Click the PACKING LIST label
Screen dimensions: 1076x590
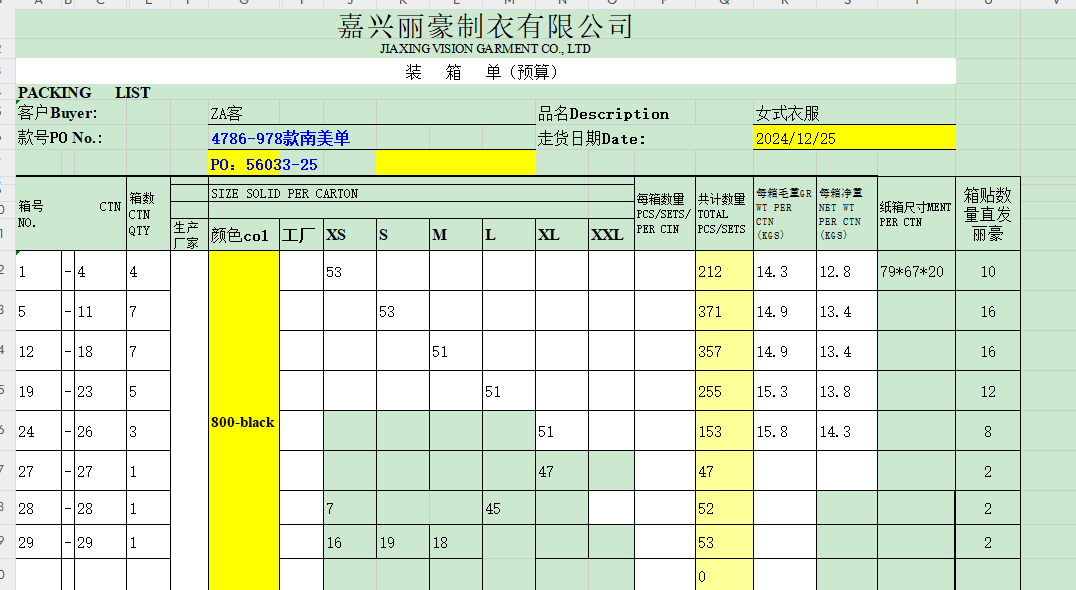[x=84, y=93]
